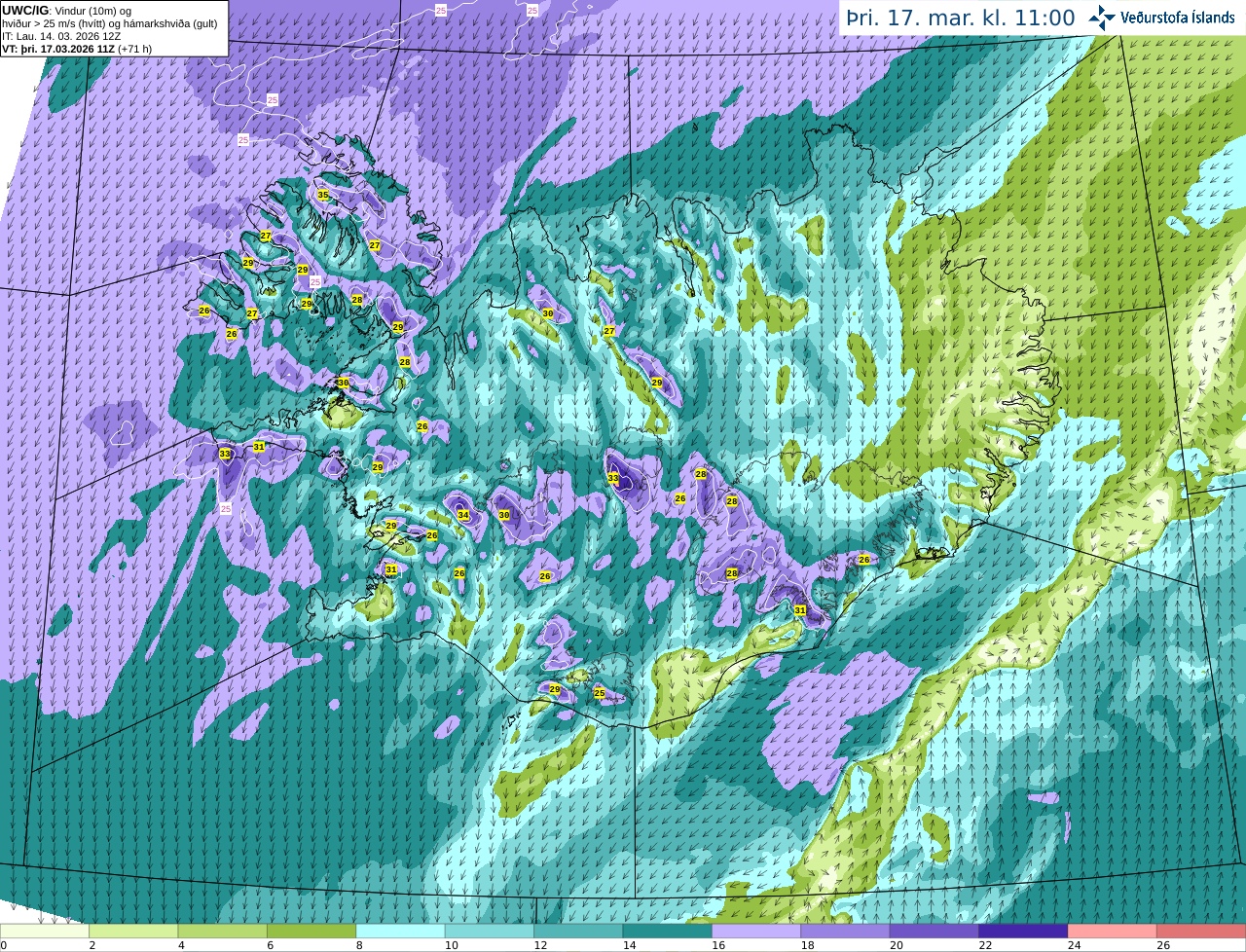Viewport: 1246px width, 952px height.
Task: Click the 'hviður > 25 m/s (hvítt)' legend description line
Action: pos(109,23)
